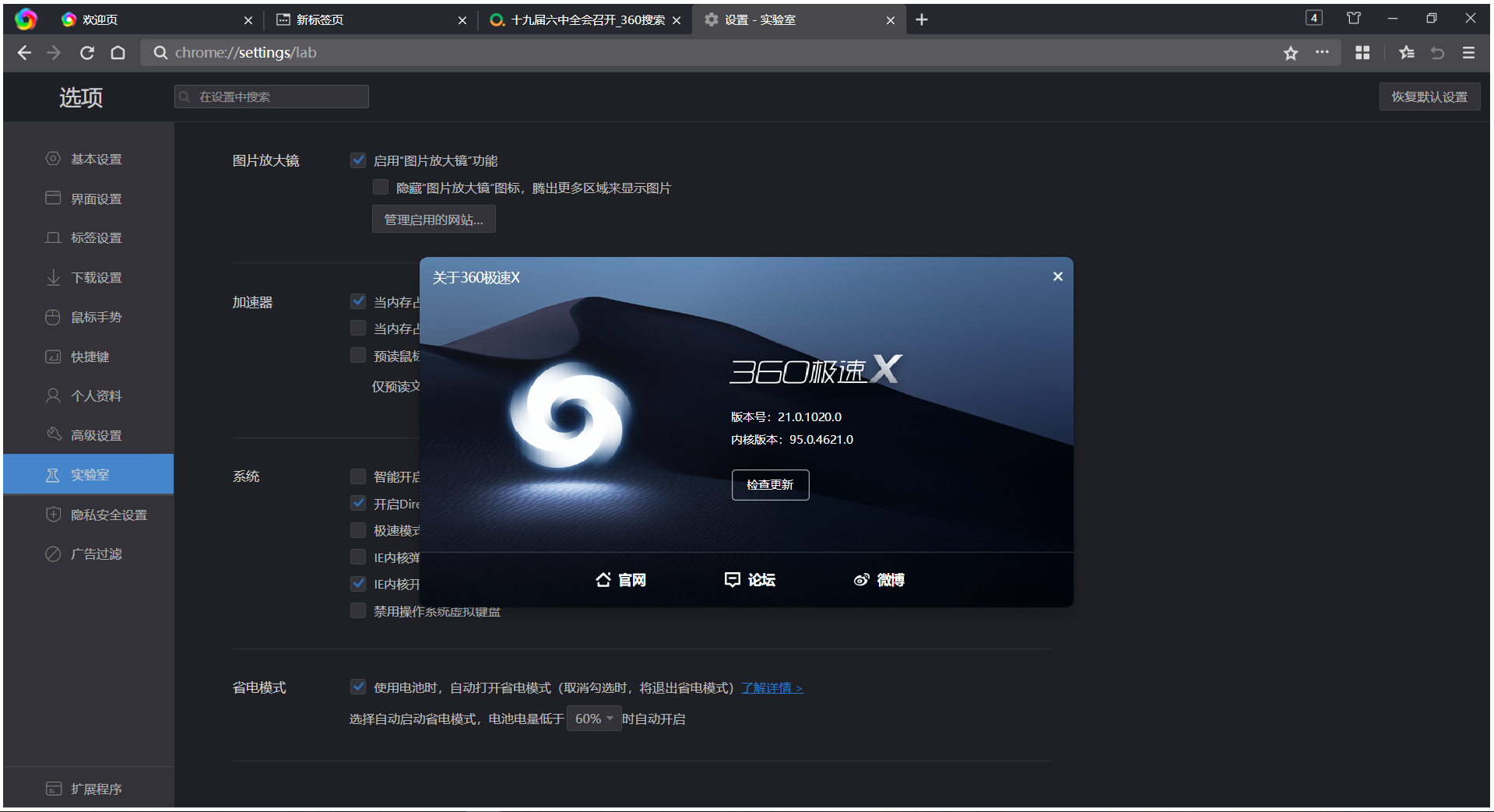Image resolution: width=1494 pixels, height=812 pixels.
Task: Open the browser hamburger menu
Action: pyautogui.click(x=1468, y=53)
